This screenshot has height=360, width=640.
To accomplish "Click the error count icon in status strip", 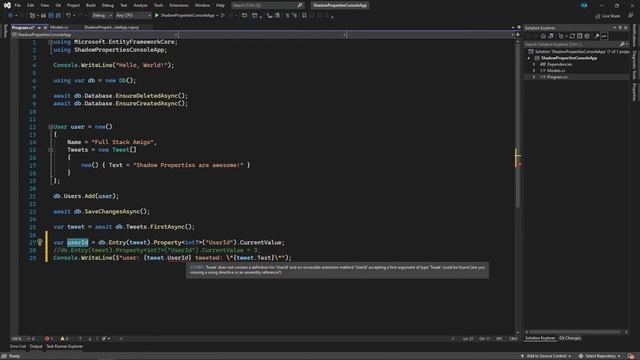I will pos(47,338).
